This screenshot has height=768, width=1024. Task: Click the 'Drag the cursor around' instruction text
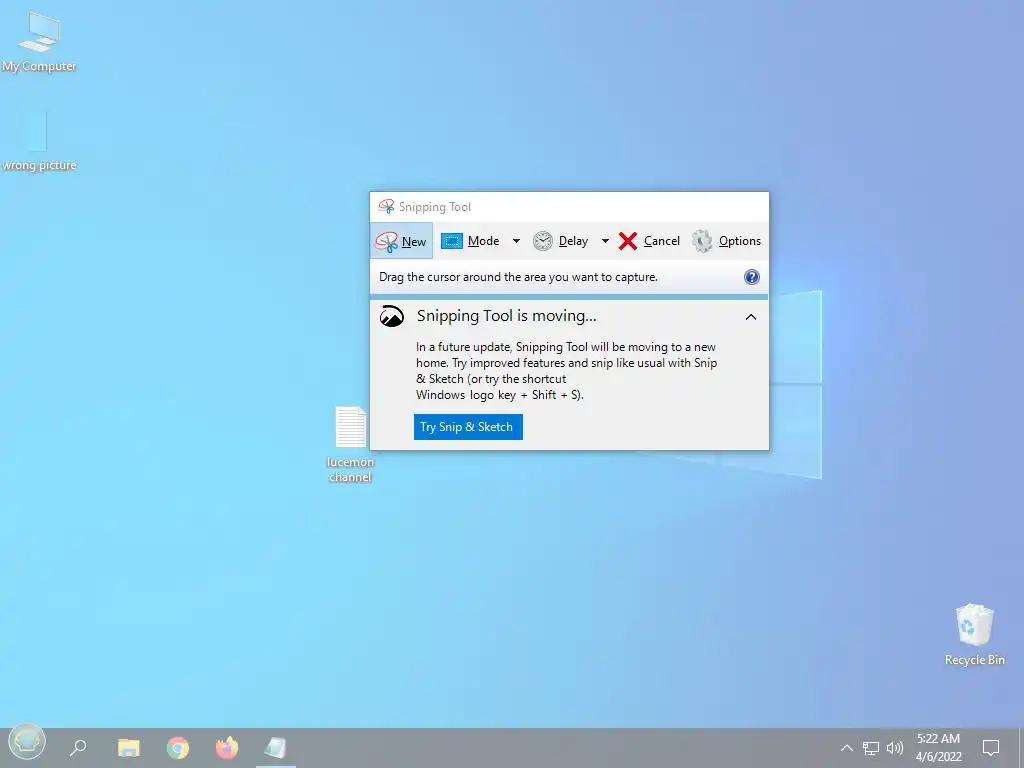click(x=519, y=277)
